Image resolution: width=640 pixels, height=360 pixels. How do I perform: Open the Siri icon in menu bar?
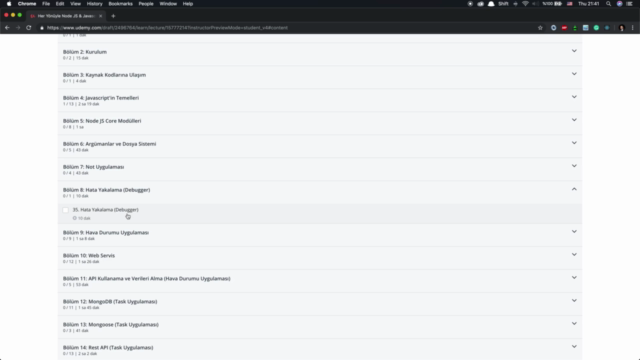click(619, 4)
